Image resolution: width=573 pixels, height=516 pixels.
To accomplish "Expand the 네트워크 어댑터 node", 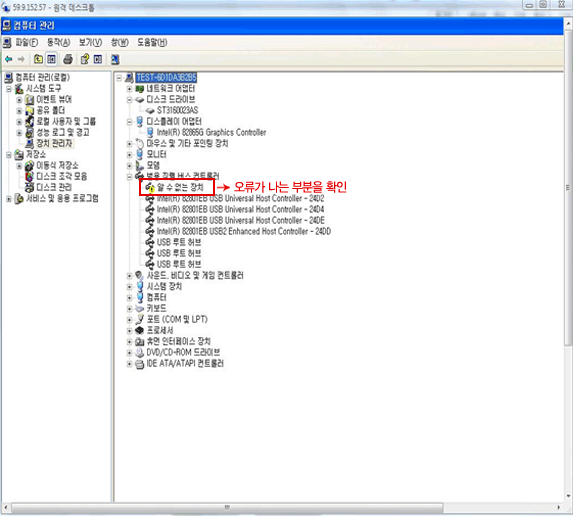I will [x=129, y=89].
